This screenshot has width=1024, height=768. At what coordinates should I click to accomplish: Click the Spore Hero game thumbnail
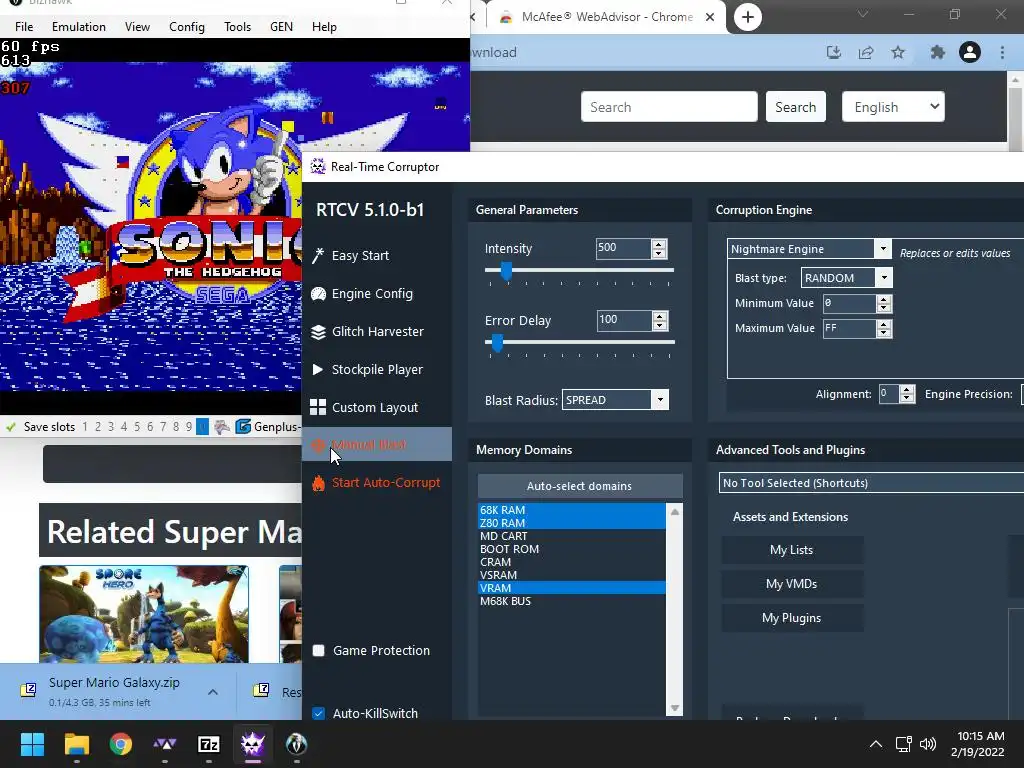tap(144, 614)
